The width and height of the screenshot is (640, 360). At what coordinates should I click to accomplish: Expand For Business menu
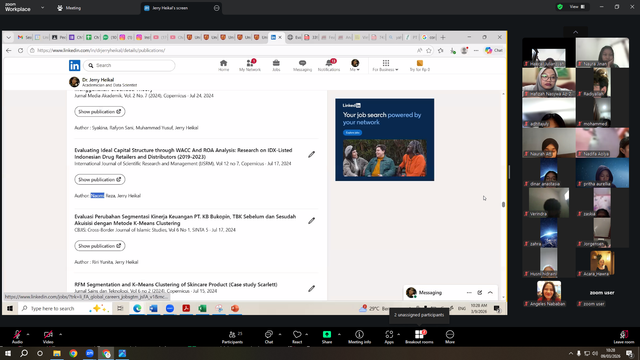pyautogui.click(x=385, y=65)
